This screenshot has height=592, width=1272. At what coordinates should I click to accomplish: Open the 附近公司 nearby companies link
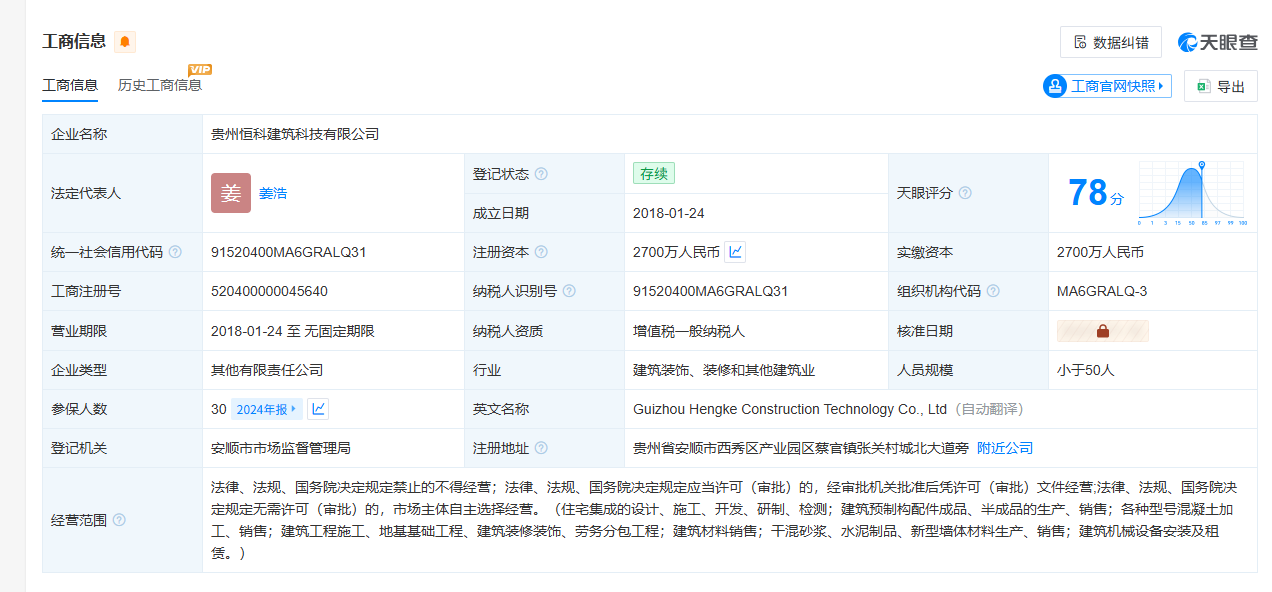1005,448
